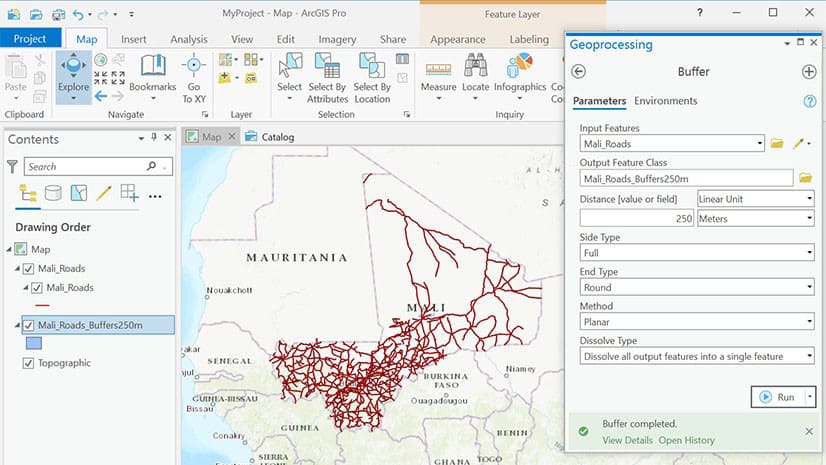
Task: Click the Geoprocessing plus add button
Action: tap(809, 72)
